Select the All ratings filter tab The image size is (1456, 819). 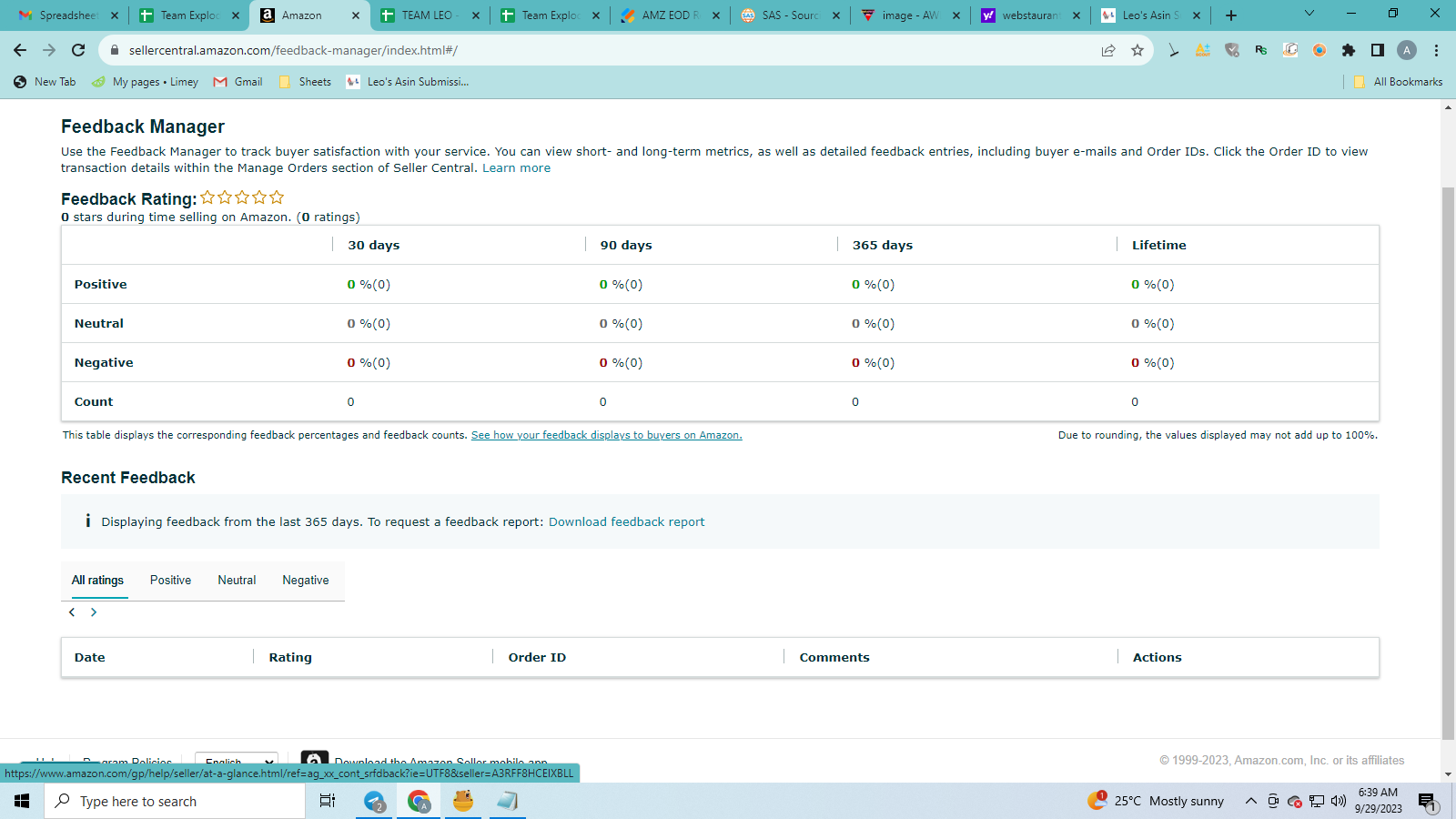point(97,581)
